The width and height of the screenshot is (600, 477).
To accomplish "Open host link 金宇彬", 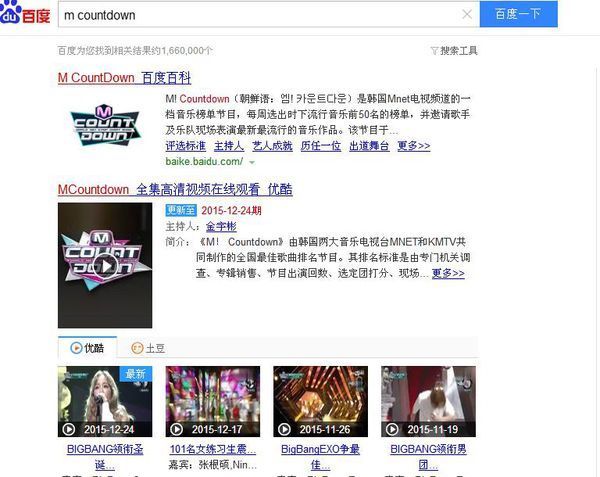I will pyautogui.click(x=220, y=227).
